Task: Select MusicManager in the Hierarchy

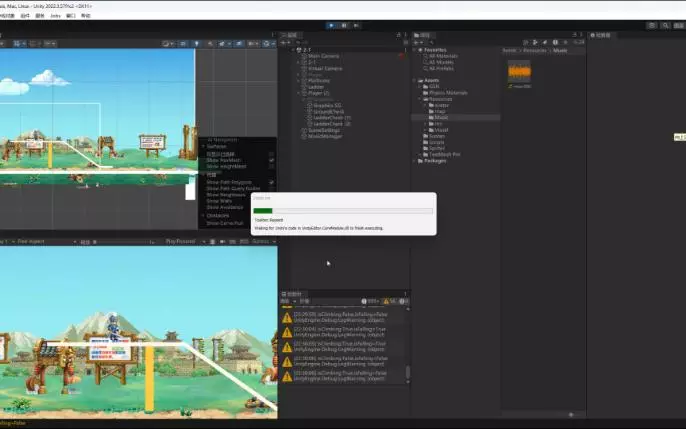Action: pyautogui.click(x=325, y=136)
